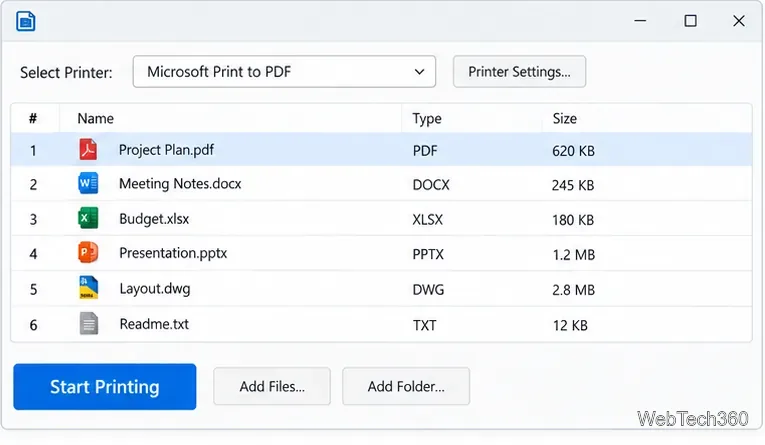Click Add Folder button

(406, 386)
